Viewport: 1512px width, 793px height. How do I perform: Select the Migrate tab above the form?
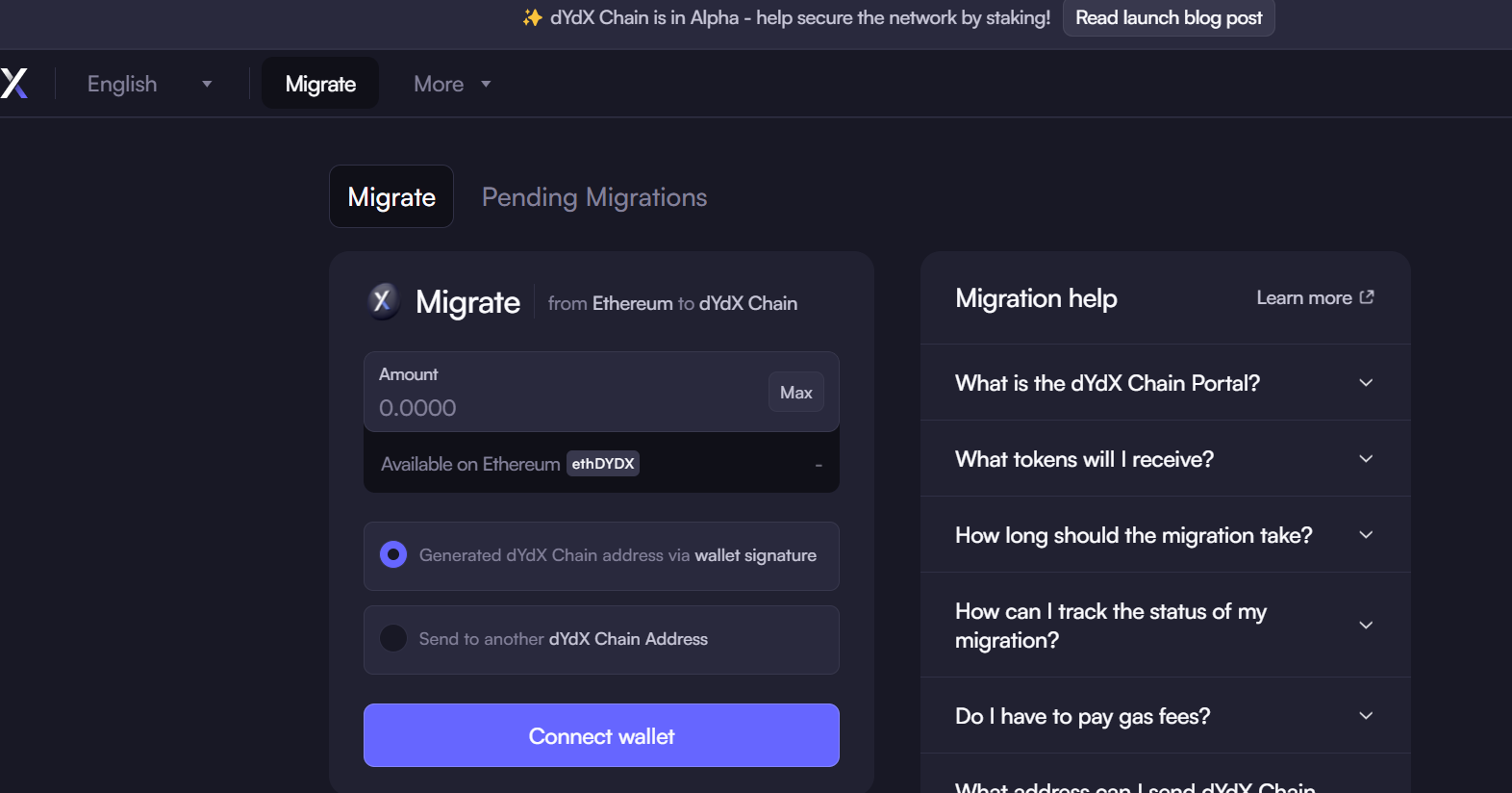391,197
